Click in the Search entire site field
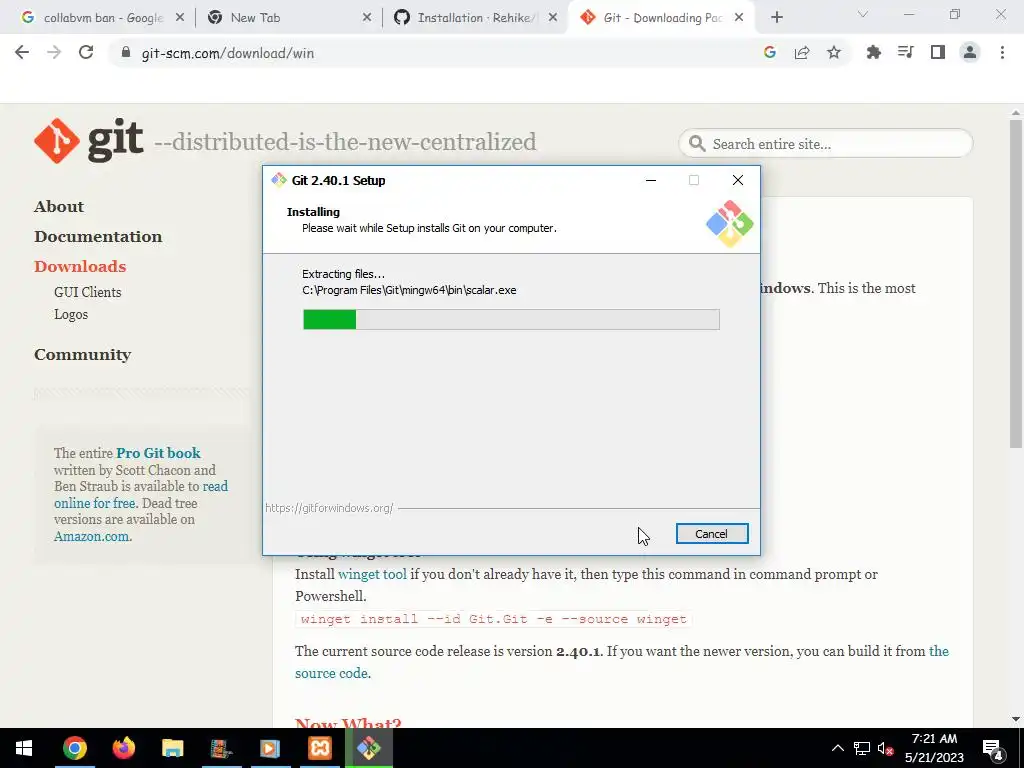Screen dimensions: 1024x768 pyautogui.click(x=825, y=144)
